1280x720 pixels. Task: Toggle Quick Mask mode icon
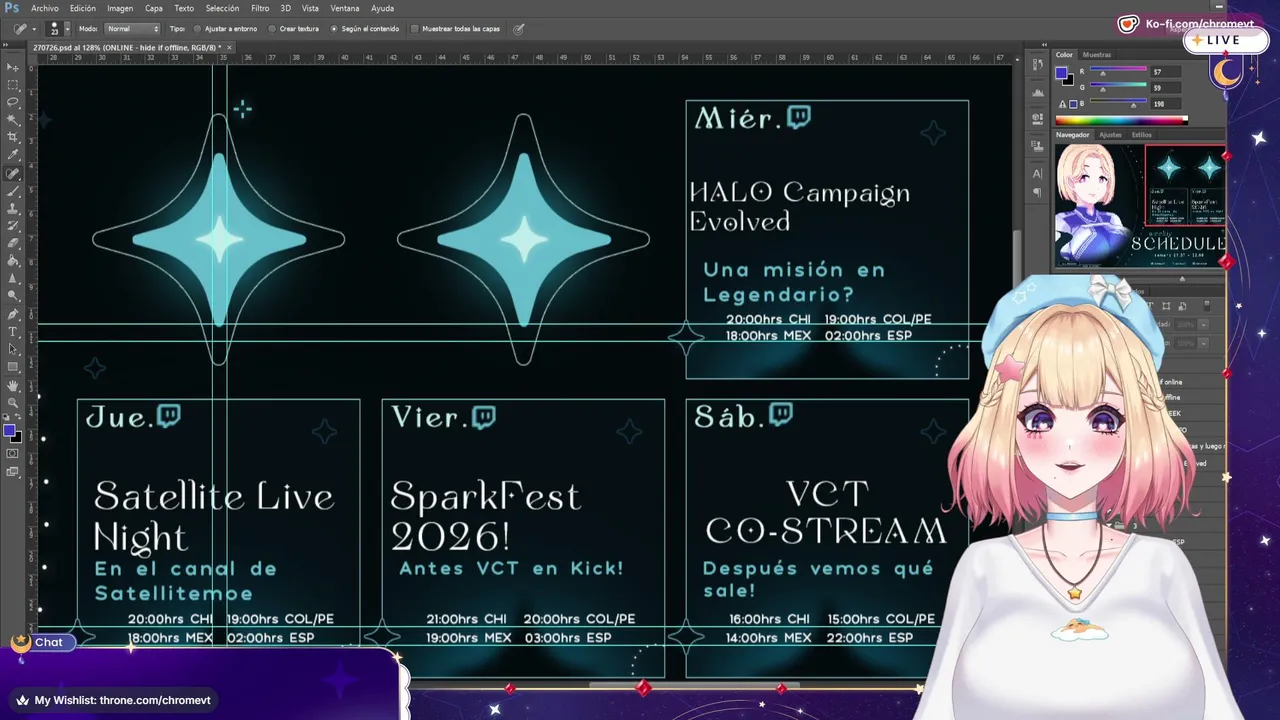click(x=13, y=453)
